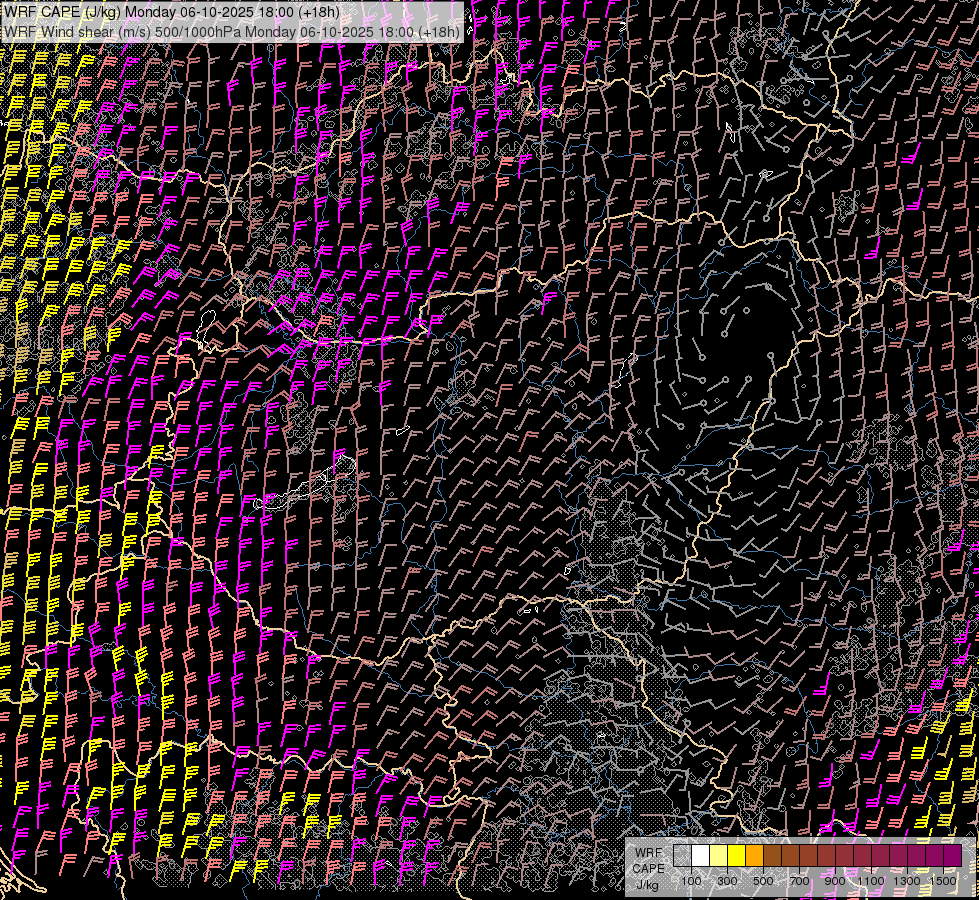Click the stippled gray first legend swatch
Viewport: 979px width, 900px height.
(682, 856)
